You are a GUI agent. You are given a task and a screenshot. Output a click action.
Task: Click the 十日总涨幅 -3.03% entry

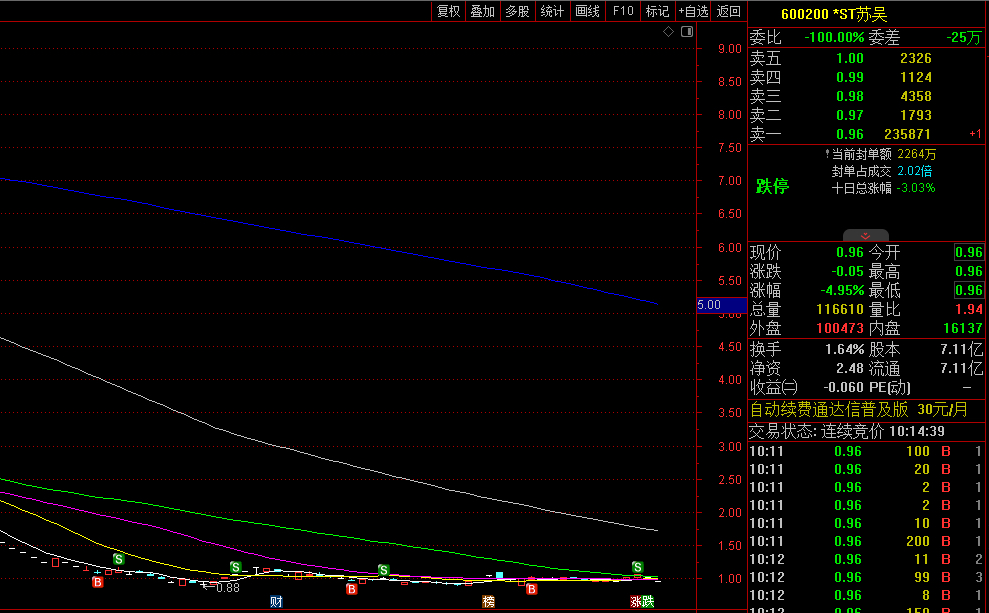(x=883, y=188)
